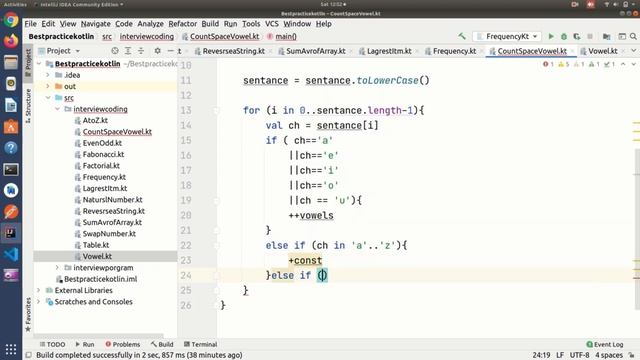Open FrequencyKt run configuration dropdown

click(507, 36)
